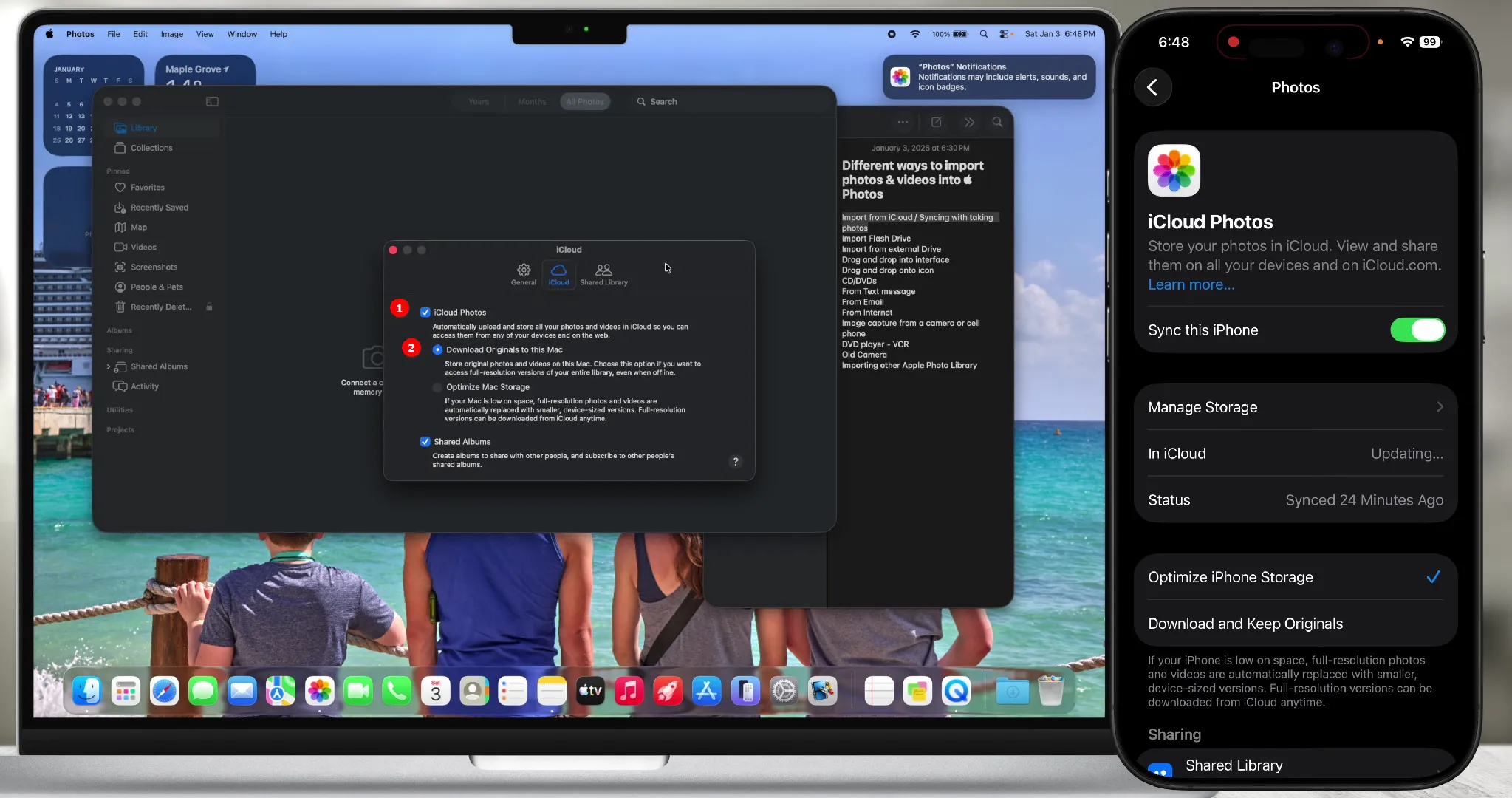The width and height of the screenshot is (1512, 798).
Task: Open Control Center in menu bar
Action: tap(1005, 34)
